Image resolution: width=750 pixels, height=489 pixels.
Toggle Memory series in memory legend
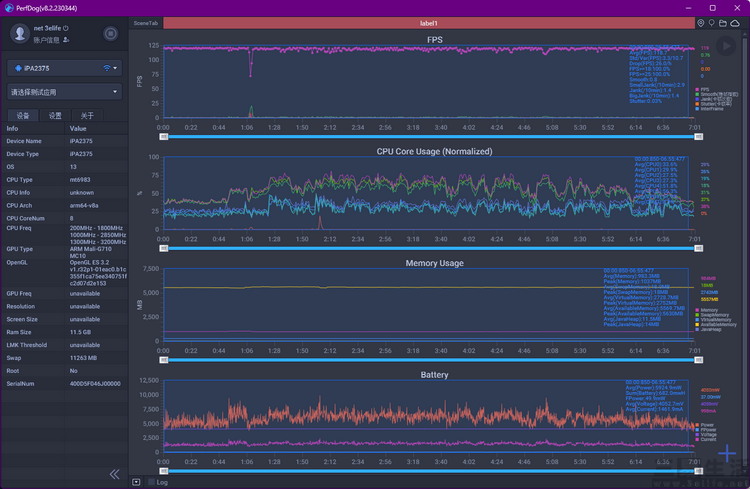706,310
